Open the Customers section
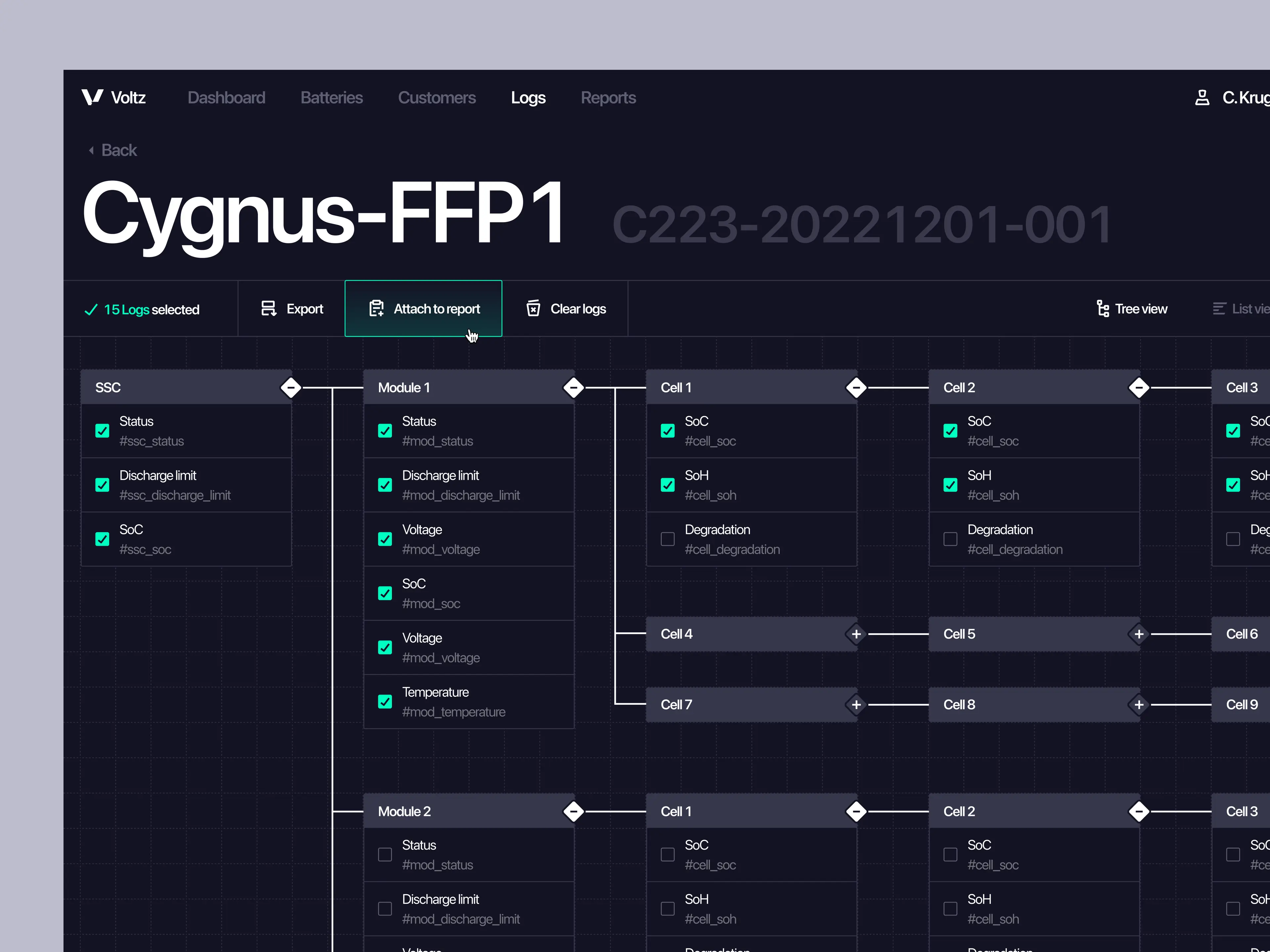The image size is (1270, 952). click(x=437, y=98)
